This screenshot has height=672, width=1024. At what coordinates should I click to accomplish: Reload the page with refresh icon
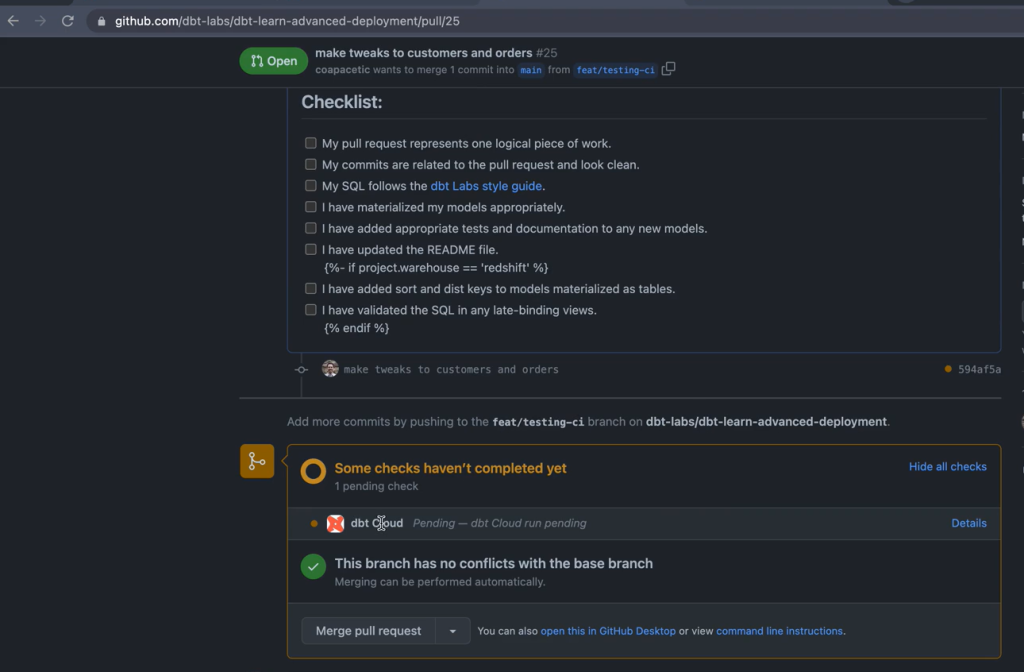pos(68,21)
